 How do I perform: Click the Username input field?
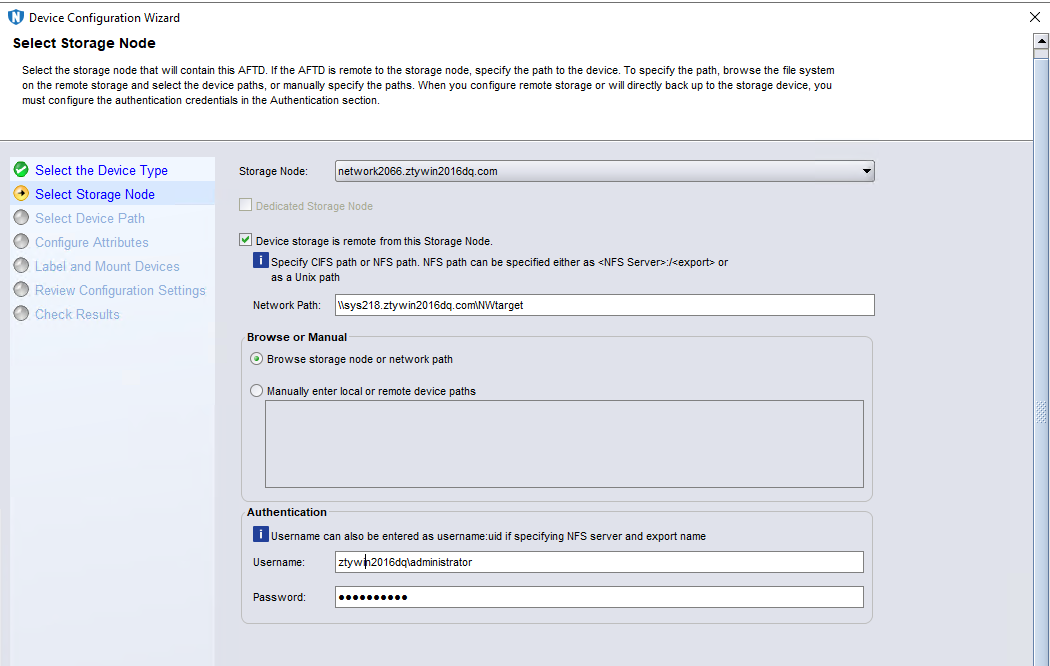point(599,562)
